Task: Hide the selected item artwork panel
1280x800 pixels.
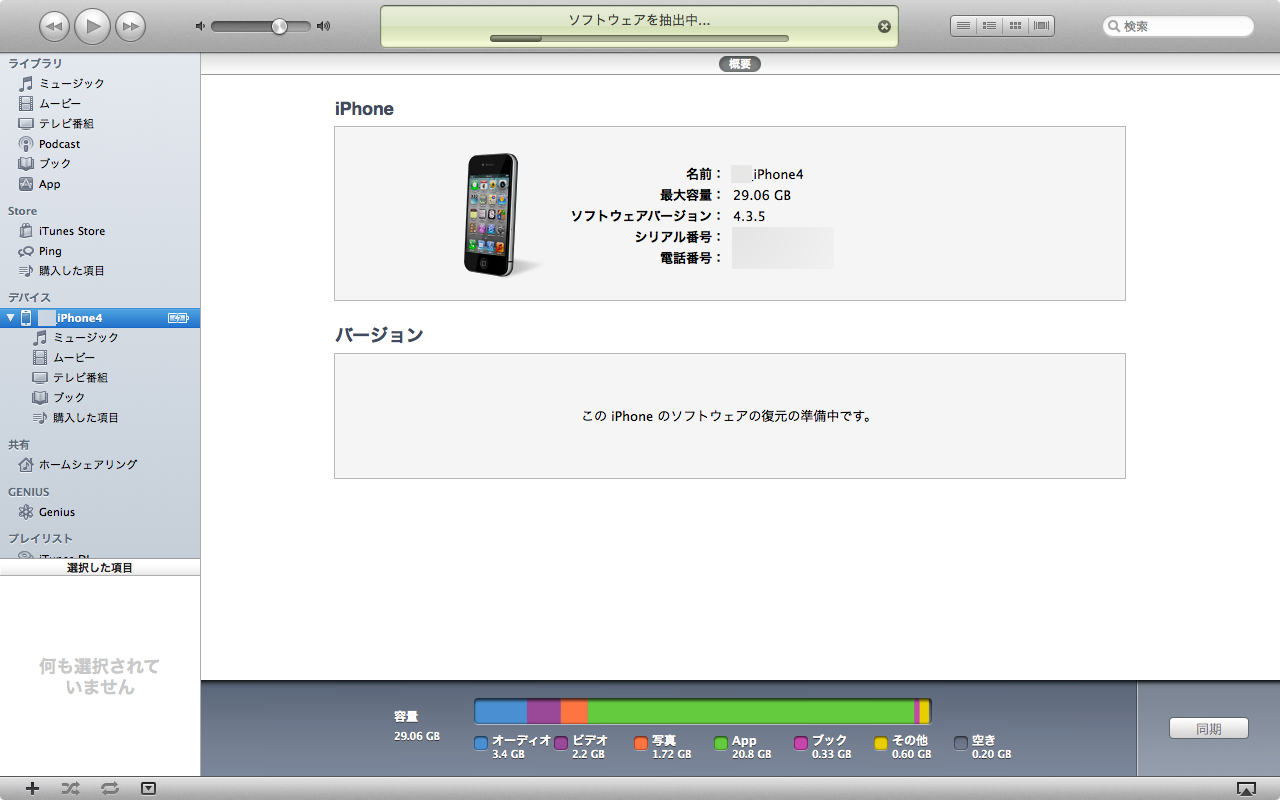Action: pyautogui.click(x=148, y=788)
